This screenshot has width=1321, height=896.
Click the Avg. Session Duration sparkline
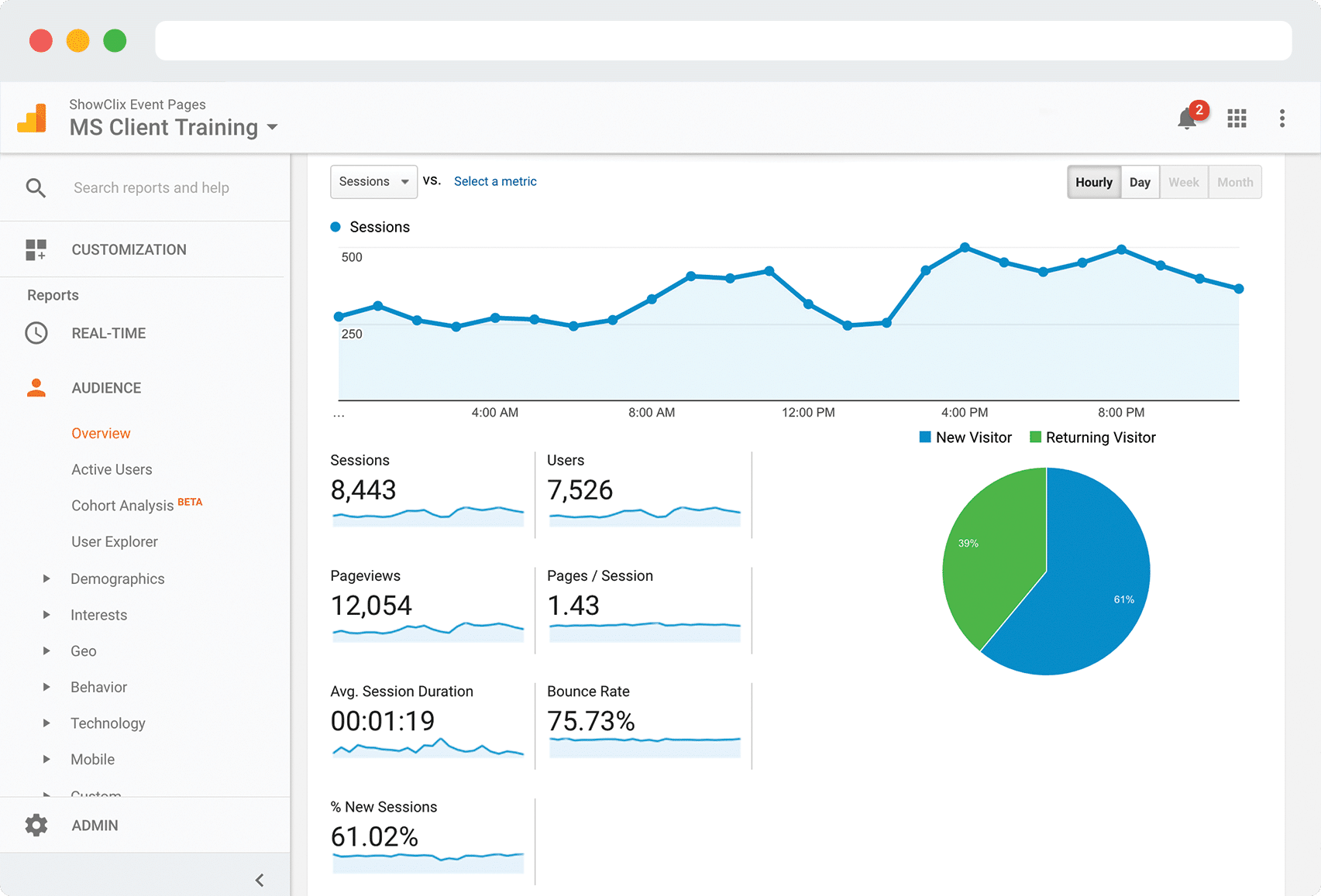coord(428,747)
